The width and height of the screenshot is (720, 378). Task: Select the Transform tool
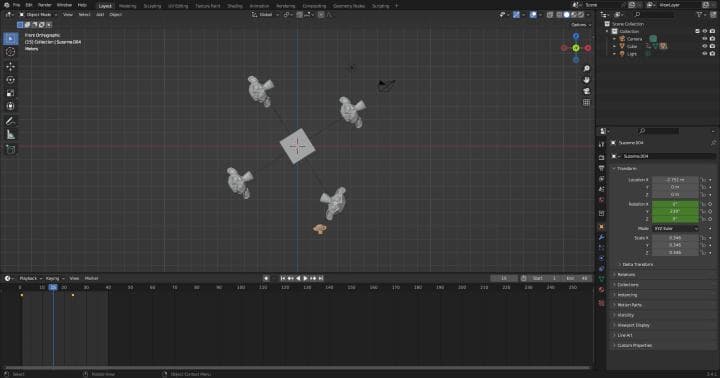coord(11,106)
